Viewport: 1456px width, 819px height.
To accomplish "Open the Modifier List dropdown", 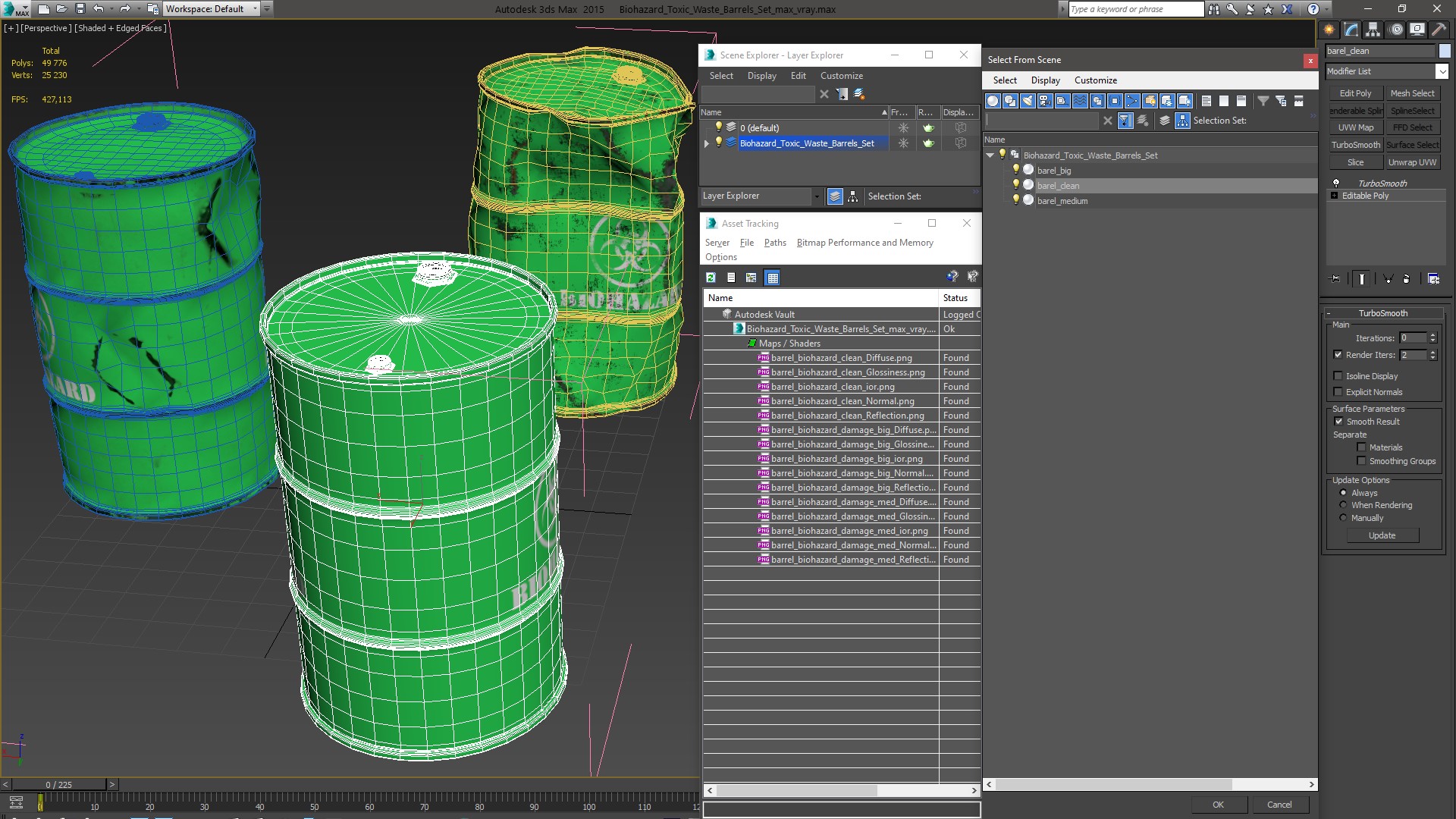I will (1442, 71).
